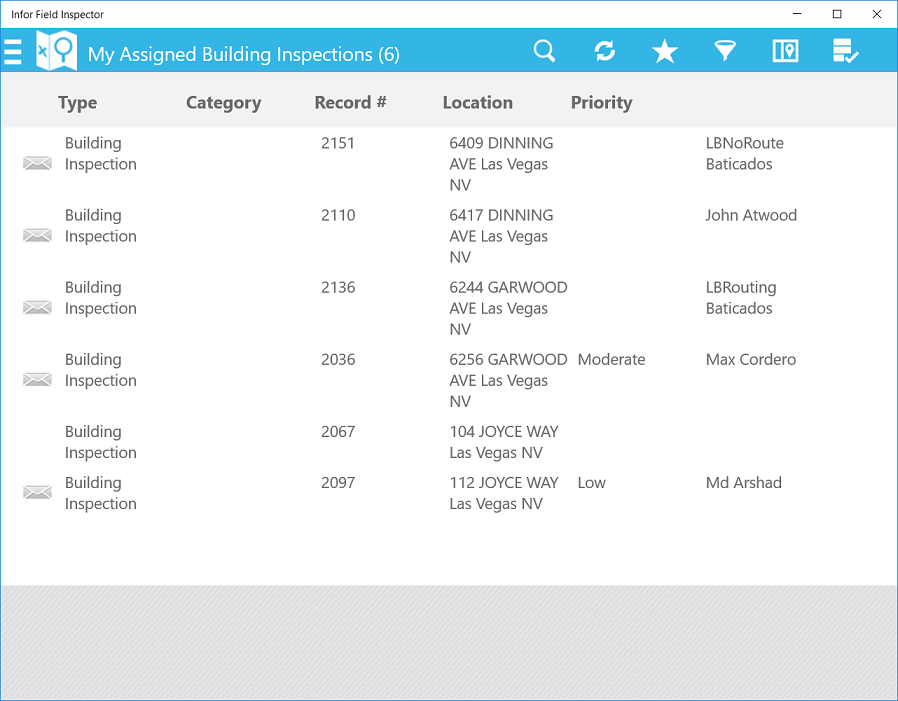Select the Category column header
The height and width of the screenshot is (701, 898).
pyautogui.click(x=223, y=102)
